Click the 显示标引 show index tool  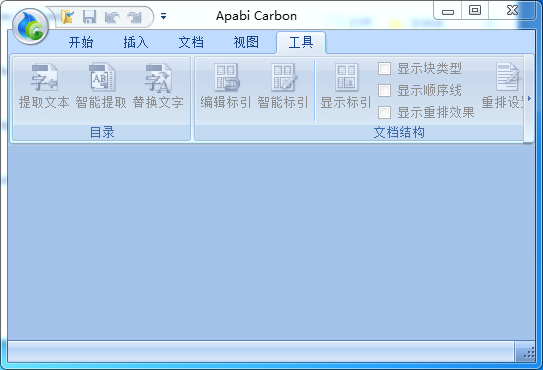[346, 86]
